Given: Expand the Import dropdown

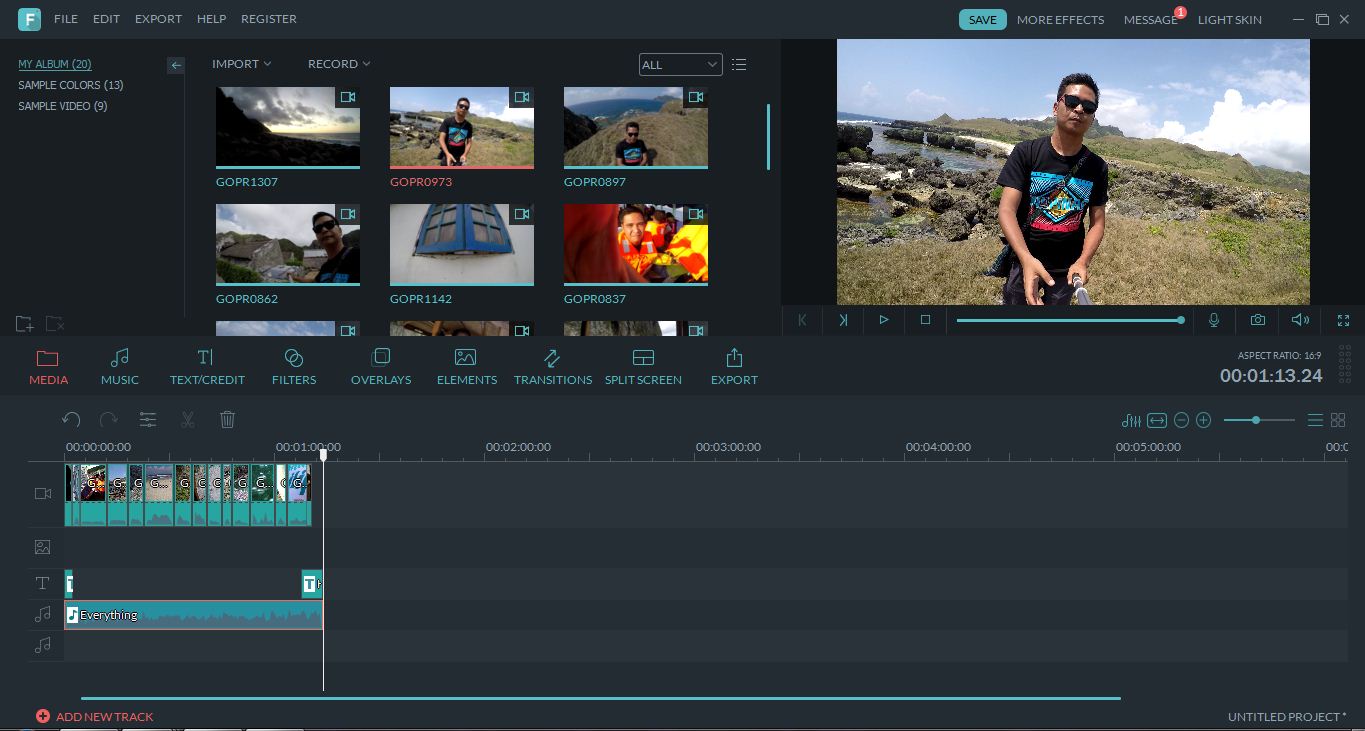Looking at the screenshot, I should pyautogui.click(x=241, y=64).
